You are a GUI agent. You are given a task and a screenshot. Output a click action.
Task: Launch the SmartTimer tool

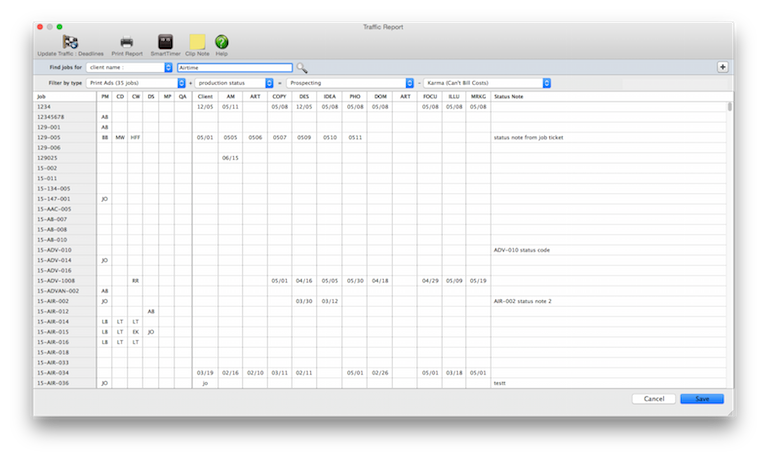(x=165, y=42)
